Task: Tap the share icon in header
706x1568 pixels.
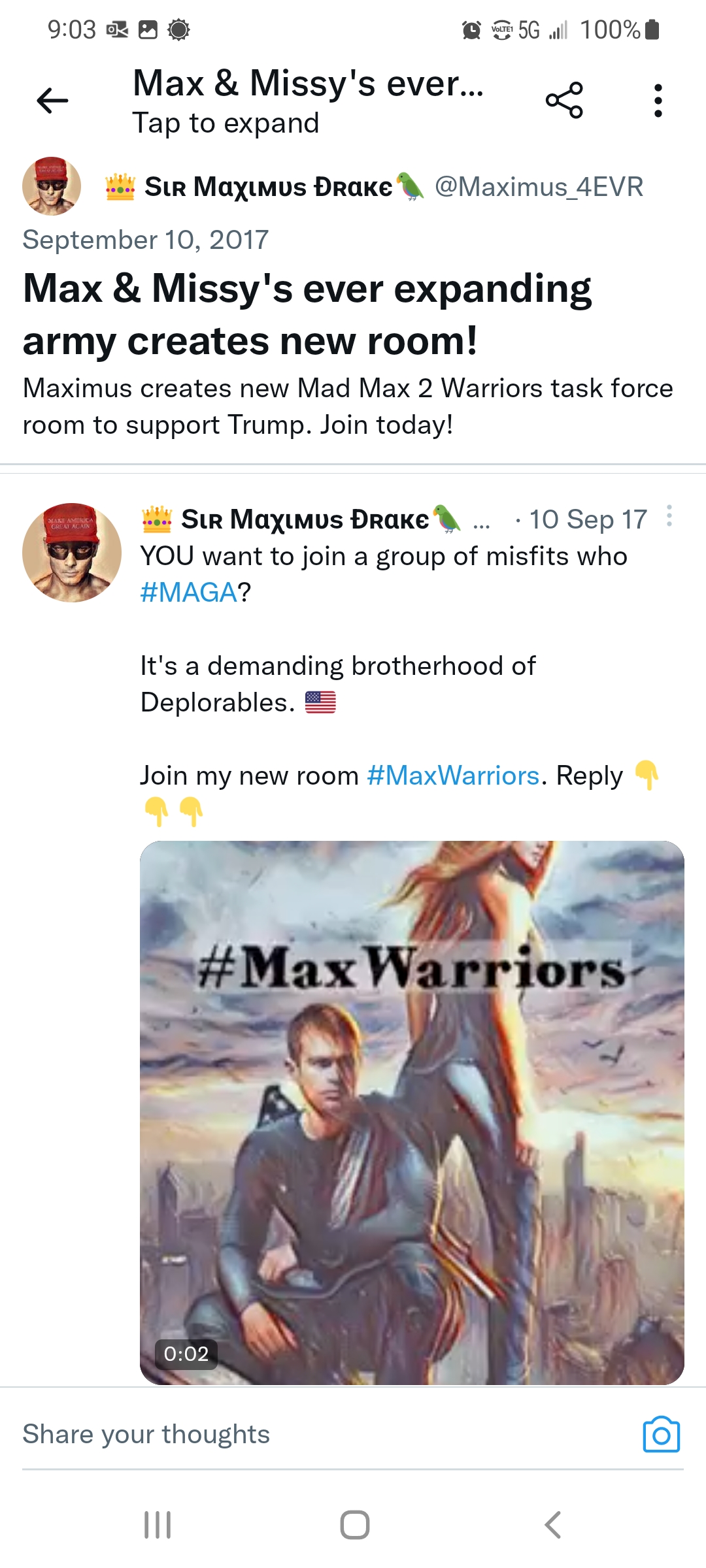Action: 564,100
